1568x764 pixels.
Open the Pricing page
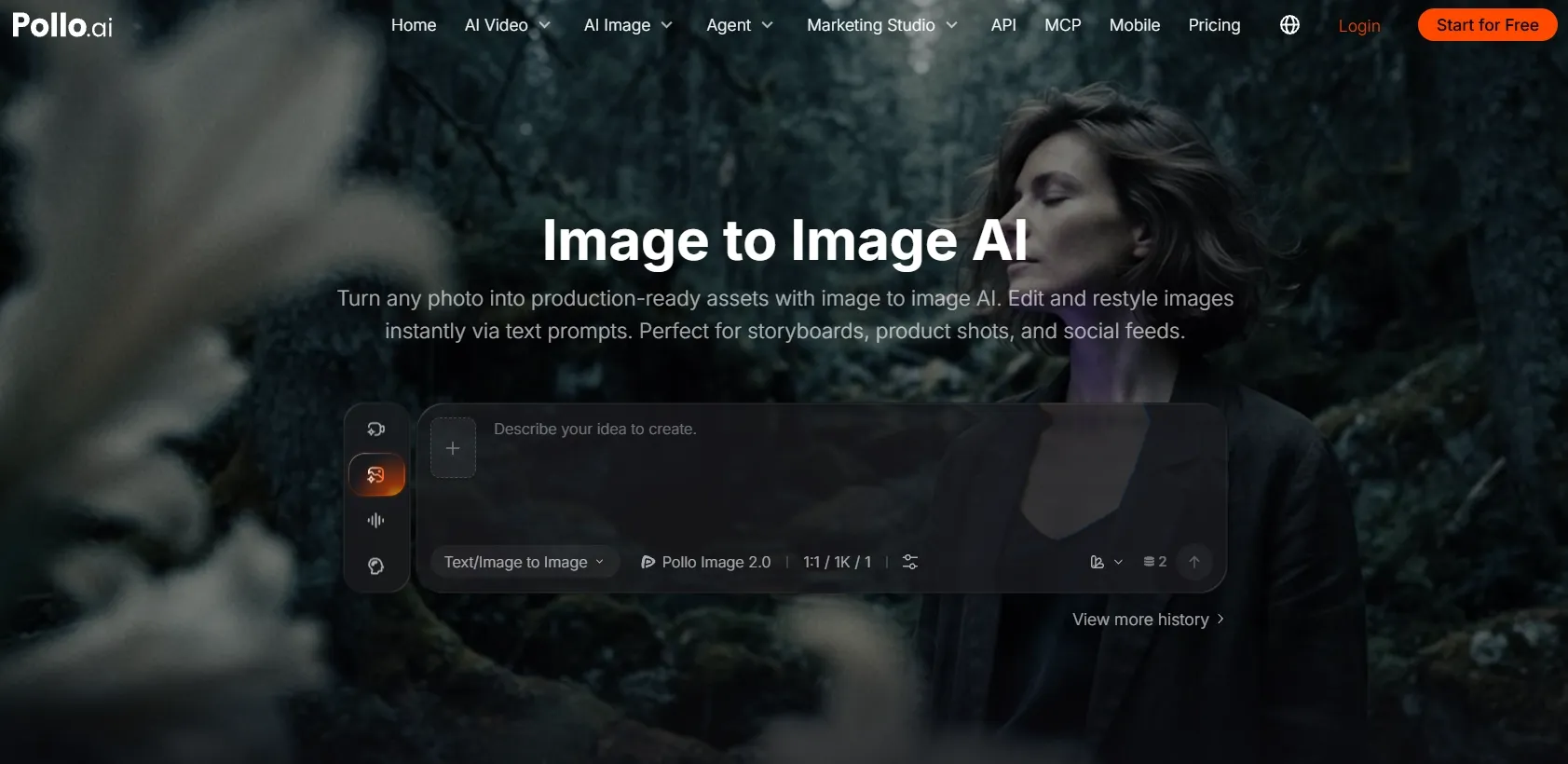[x=1214, y=25]
